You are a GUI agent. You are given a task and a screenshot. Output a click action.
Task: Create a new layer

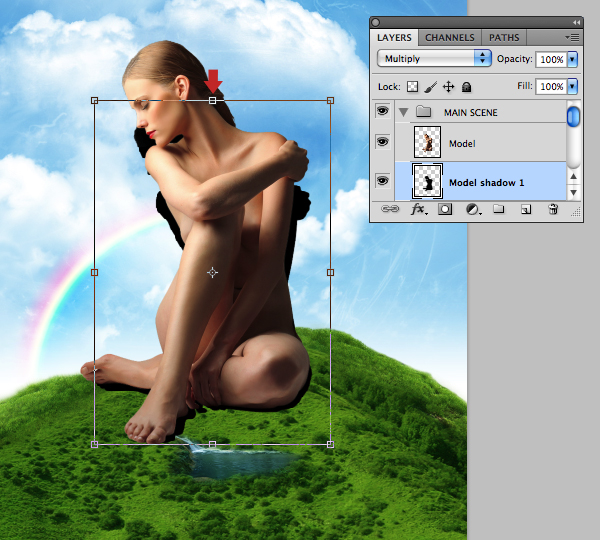(526, 209)
